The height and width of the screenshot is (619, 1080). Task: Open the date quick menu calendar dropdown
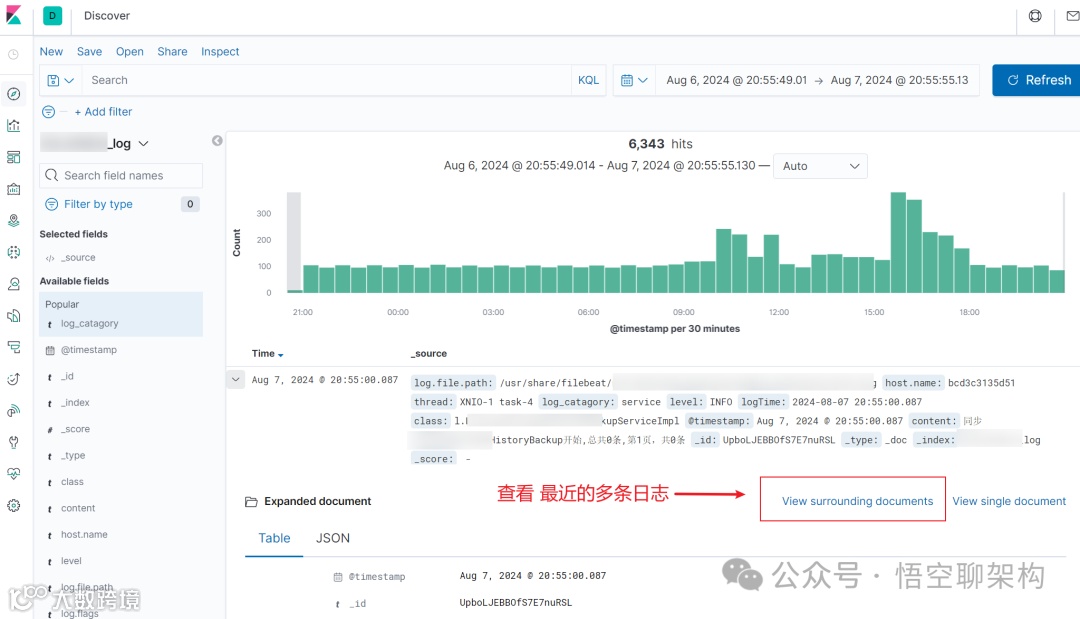634,80
